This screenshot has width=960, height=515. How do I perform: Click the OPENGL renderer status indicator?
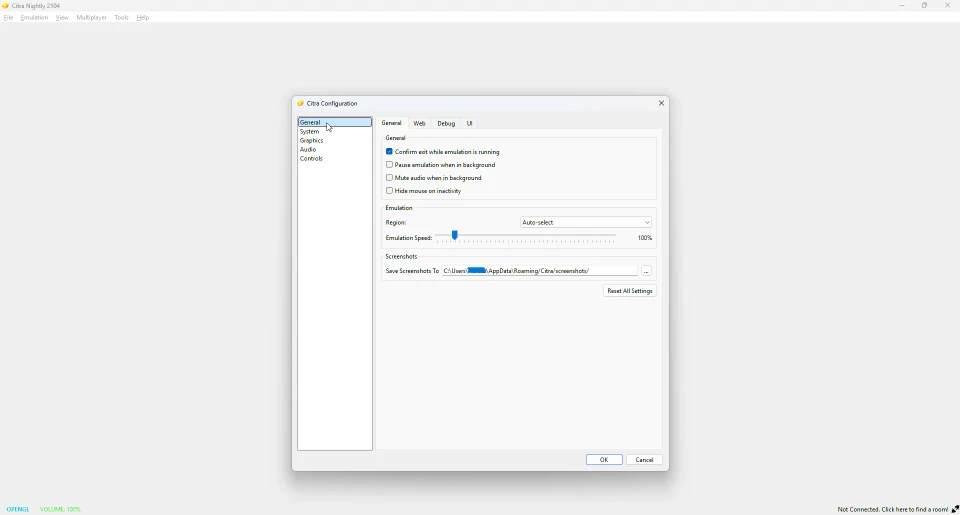point(18,509)
